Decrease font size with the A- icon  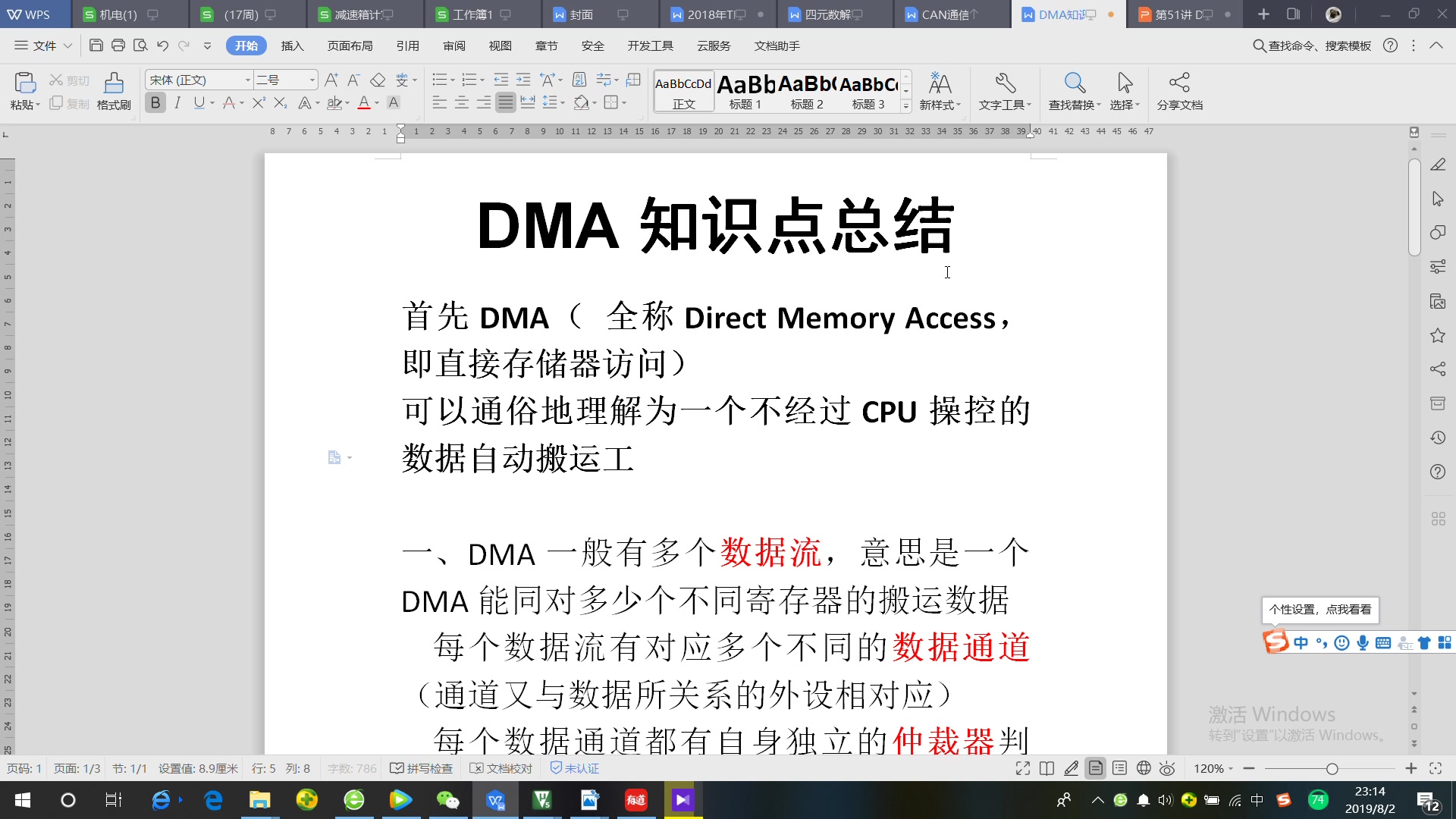[353, 80]
